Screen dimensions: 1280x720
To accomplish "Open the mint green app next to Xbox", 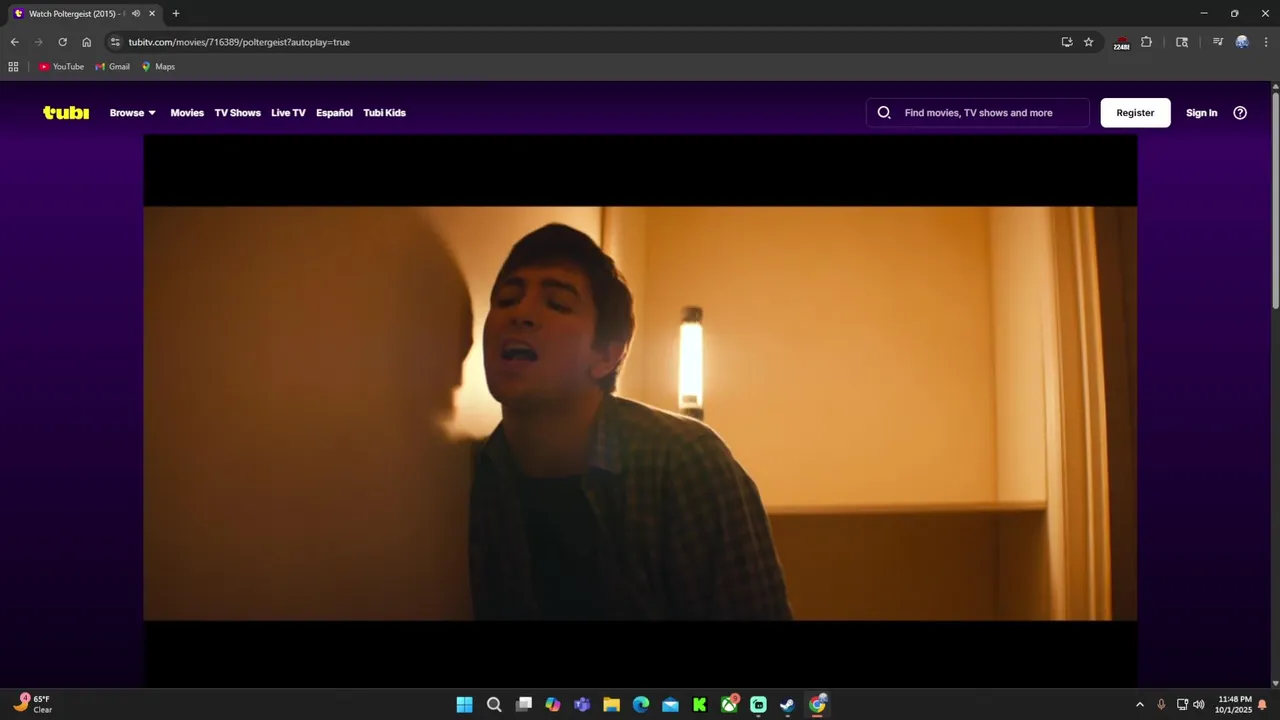I will coord(758,705).
